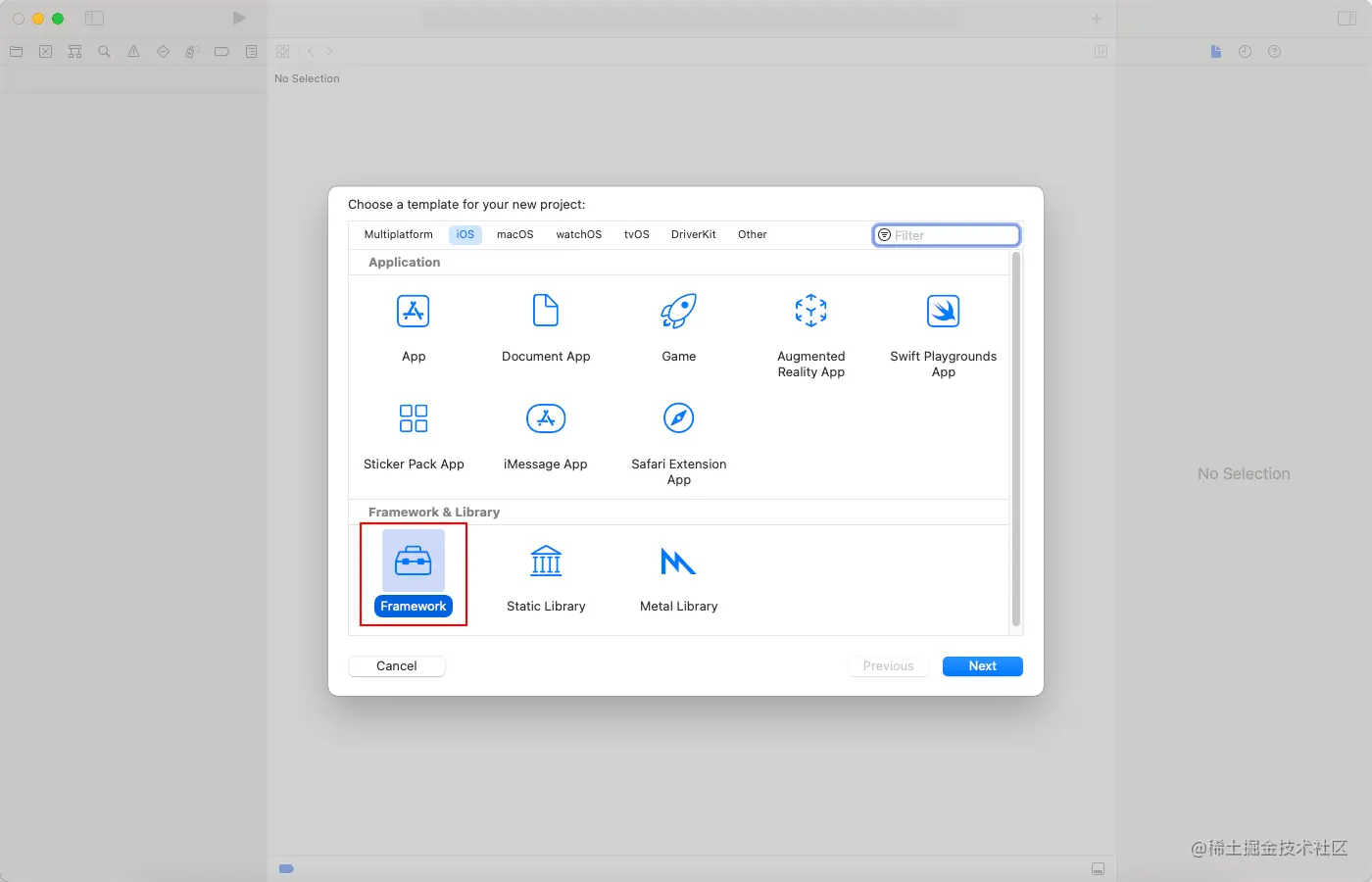Pick the Safari Extension App template
The image size is (1372, 882).
(x=678, y=444)
